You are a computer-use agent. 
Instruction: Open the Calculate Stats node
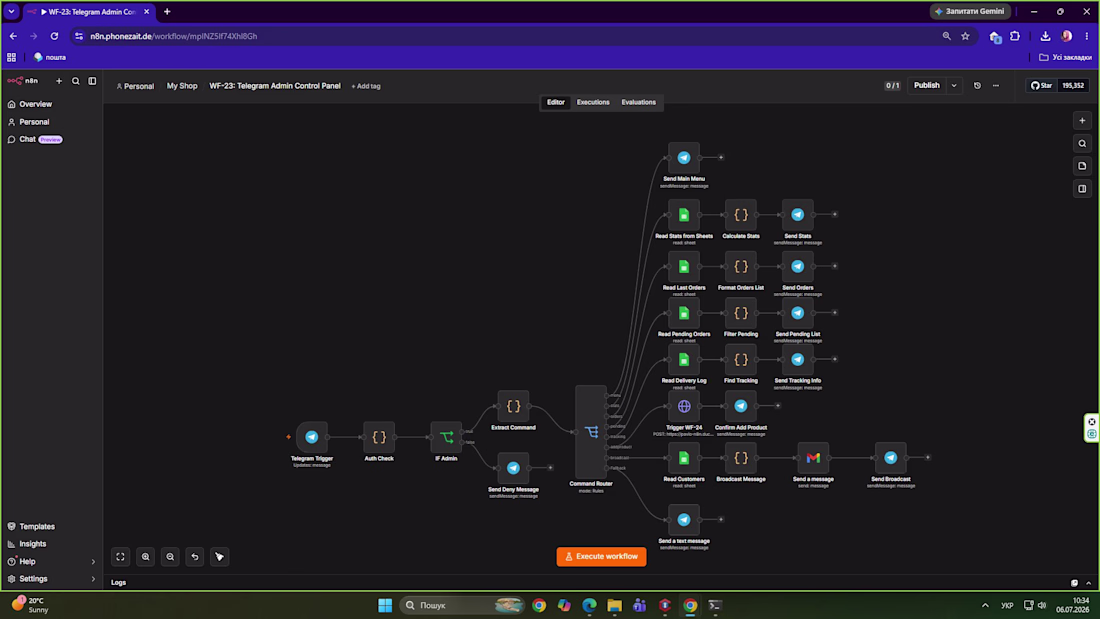(741, 215)
